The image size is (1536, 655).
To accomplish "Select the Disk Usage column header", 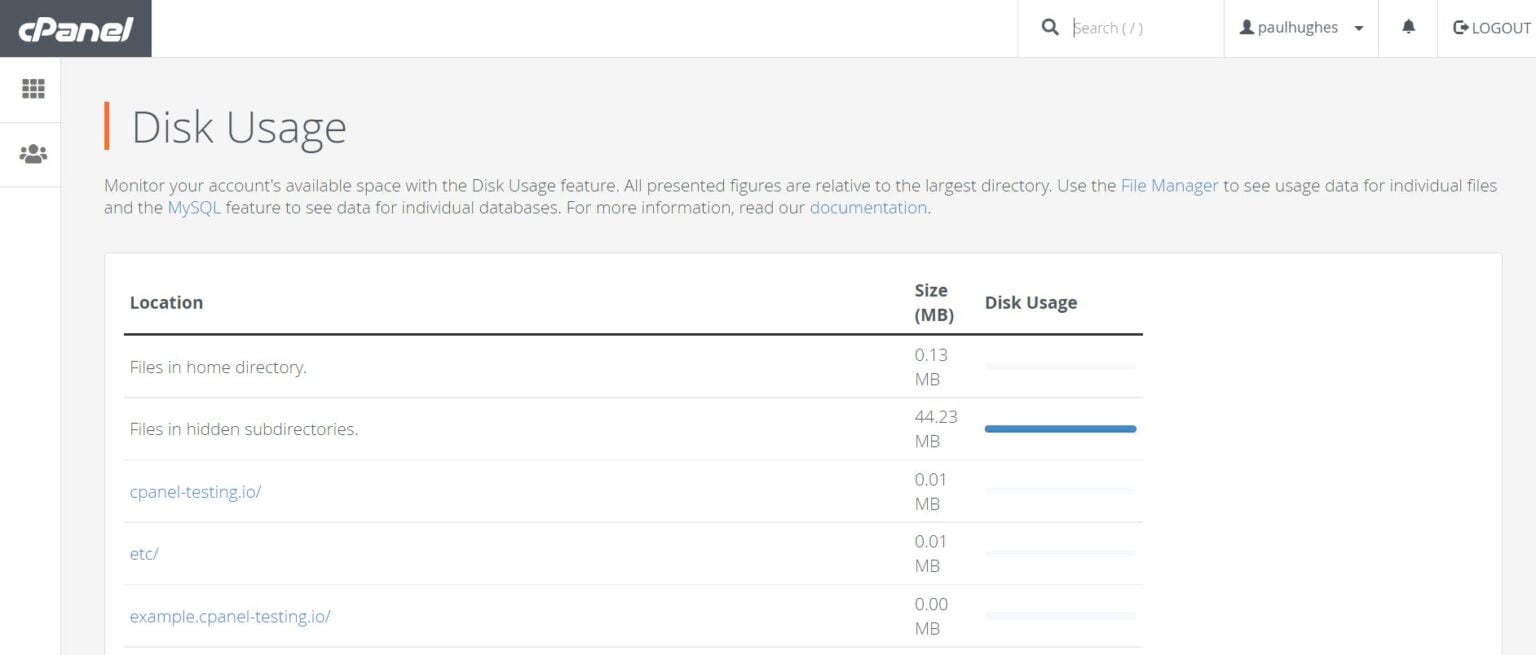I will [1031, 302].
